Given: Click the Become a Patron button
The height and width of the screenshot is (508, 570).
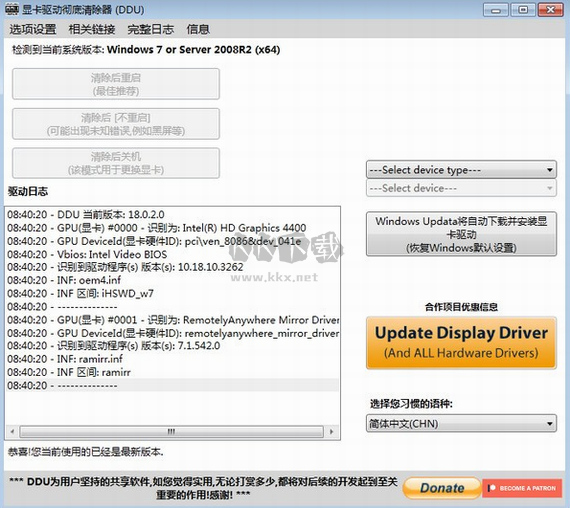Looking at the screenshot, I should coord(522,488).
